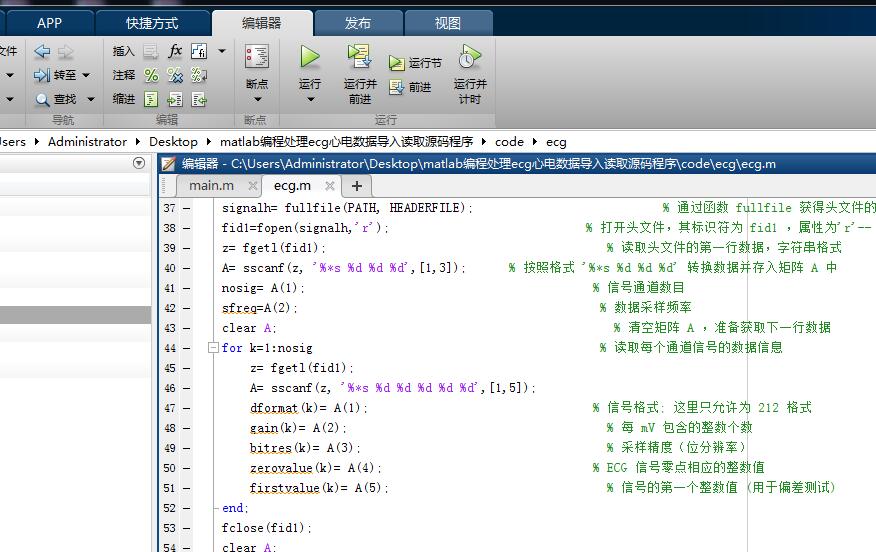Toggle breakpoint dash on line 44
876x552 pixels.
[x=187, y=348]
